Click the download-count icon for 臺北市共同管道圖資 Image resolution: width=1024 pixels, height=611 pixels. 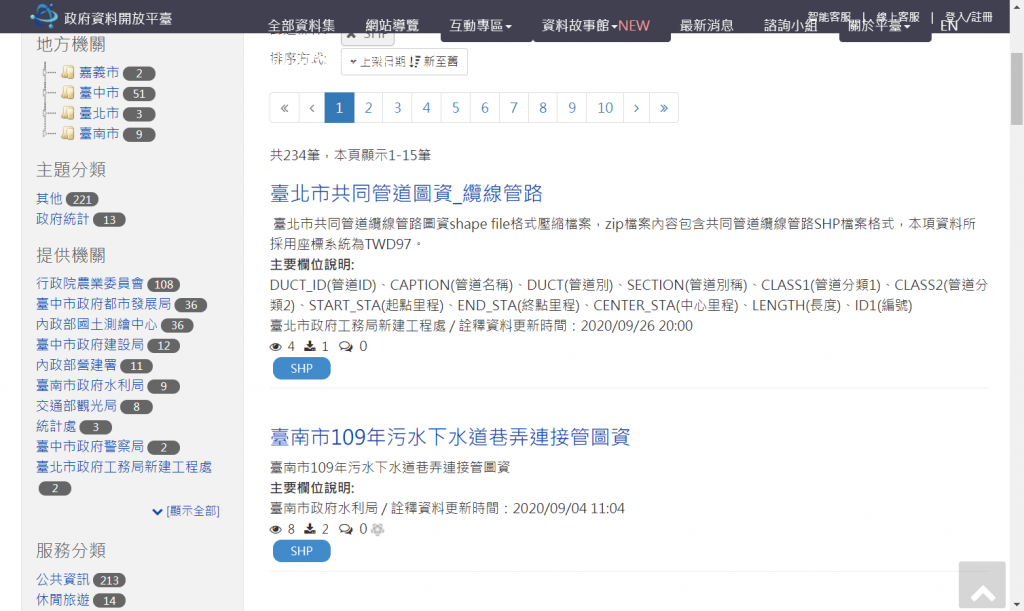pyautogui.click(x=310, y=346)
